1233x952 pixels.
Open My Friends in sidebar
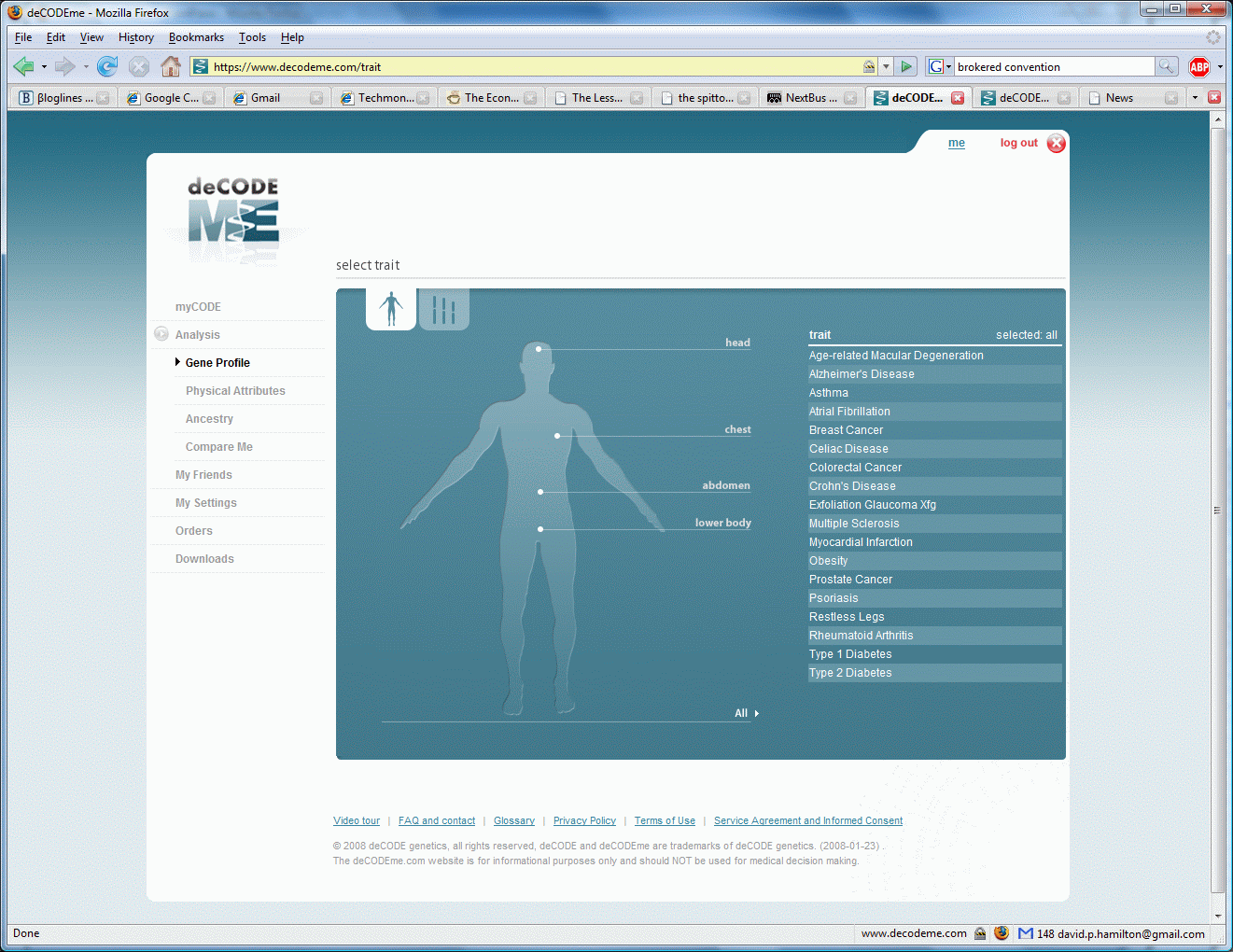coord(203,474)
